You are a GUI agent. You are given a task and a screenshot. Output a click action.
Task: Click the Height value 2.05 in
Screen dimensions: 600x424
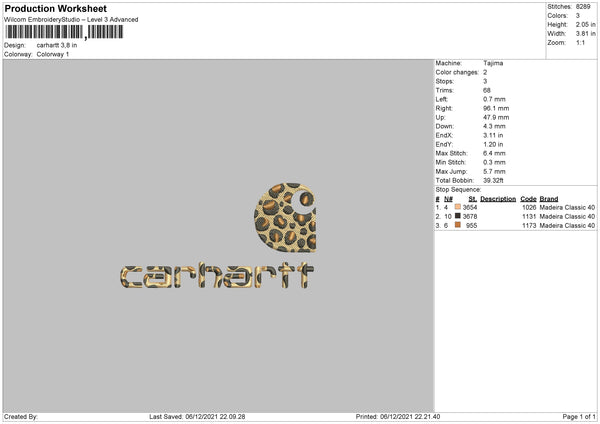(585, 24)
